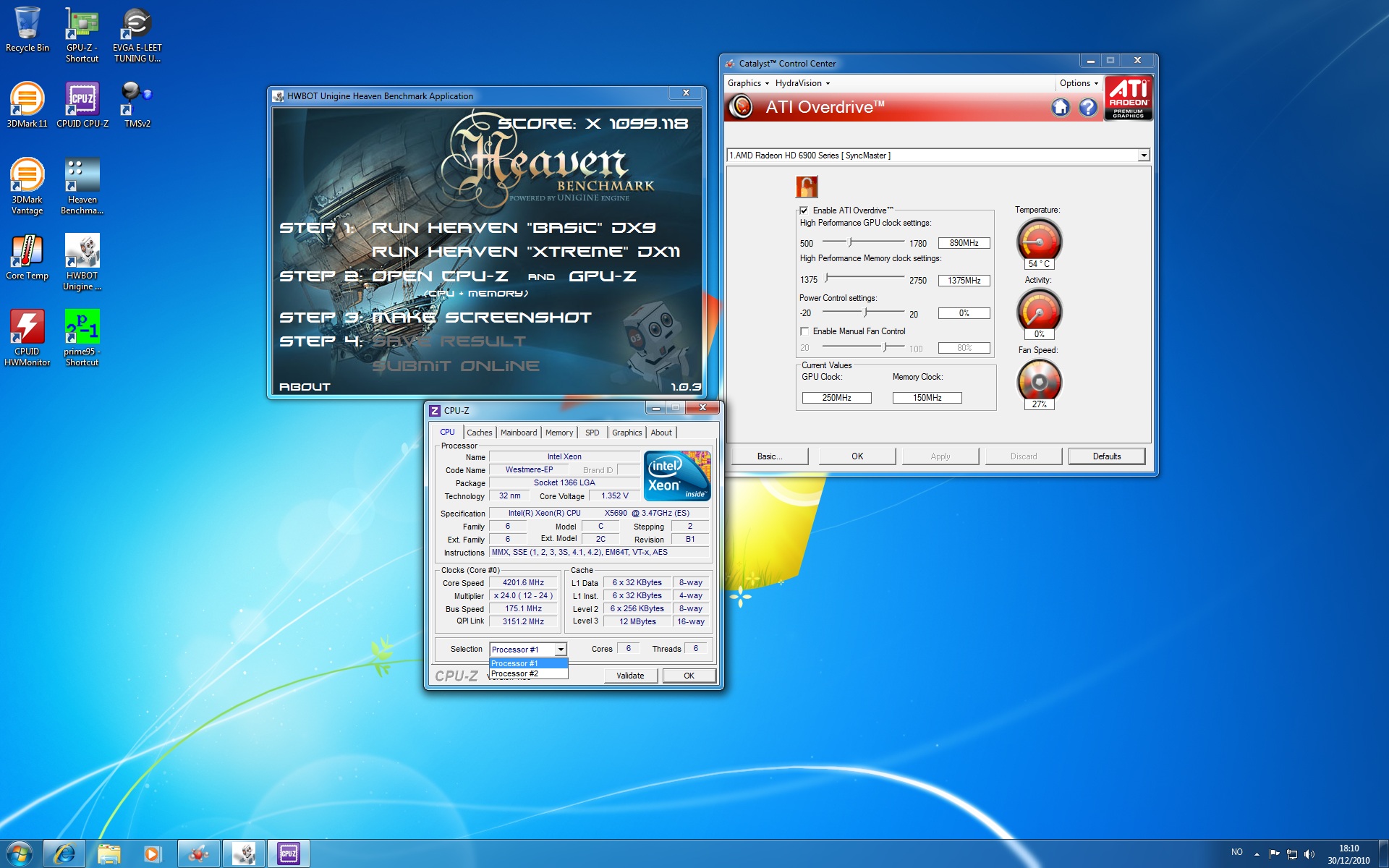Click the NO language indicator in taskbar

(1237, 853)
